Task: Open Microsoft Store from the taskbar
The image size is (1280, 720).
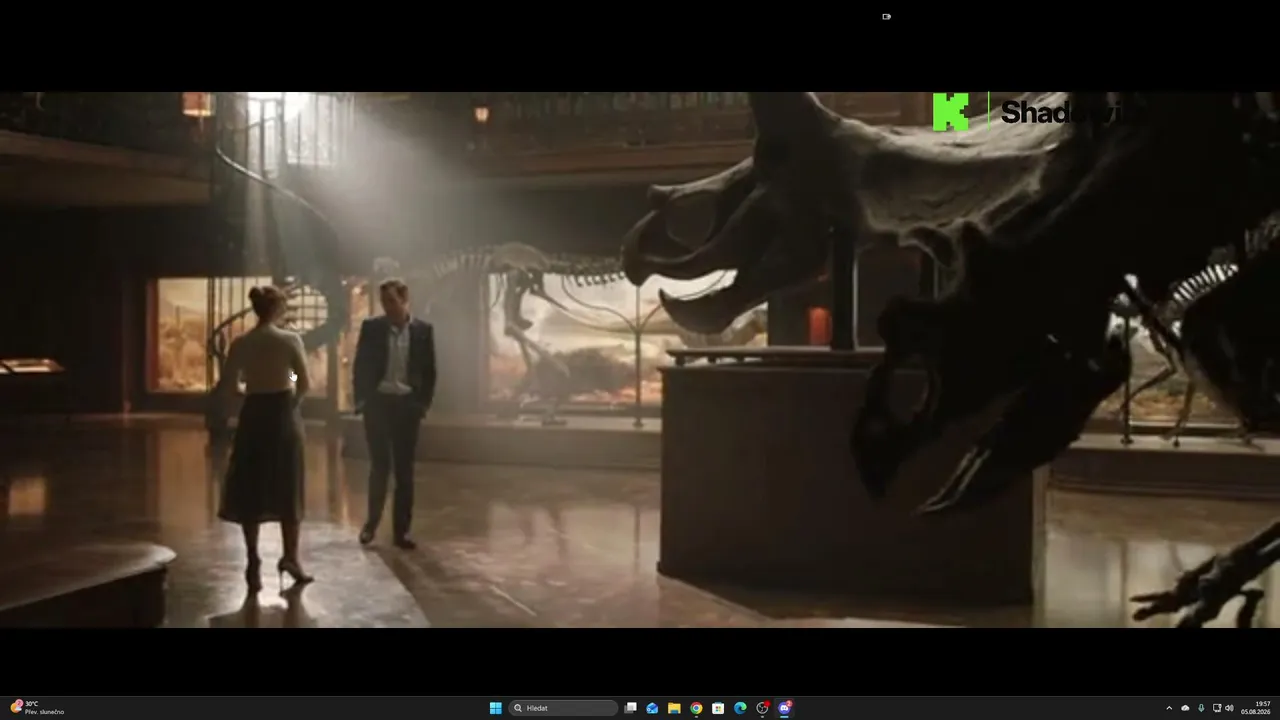Action: (718, 708)
